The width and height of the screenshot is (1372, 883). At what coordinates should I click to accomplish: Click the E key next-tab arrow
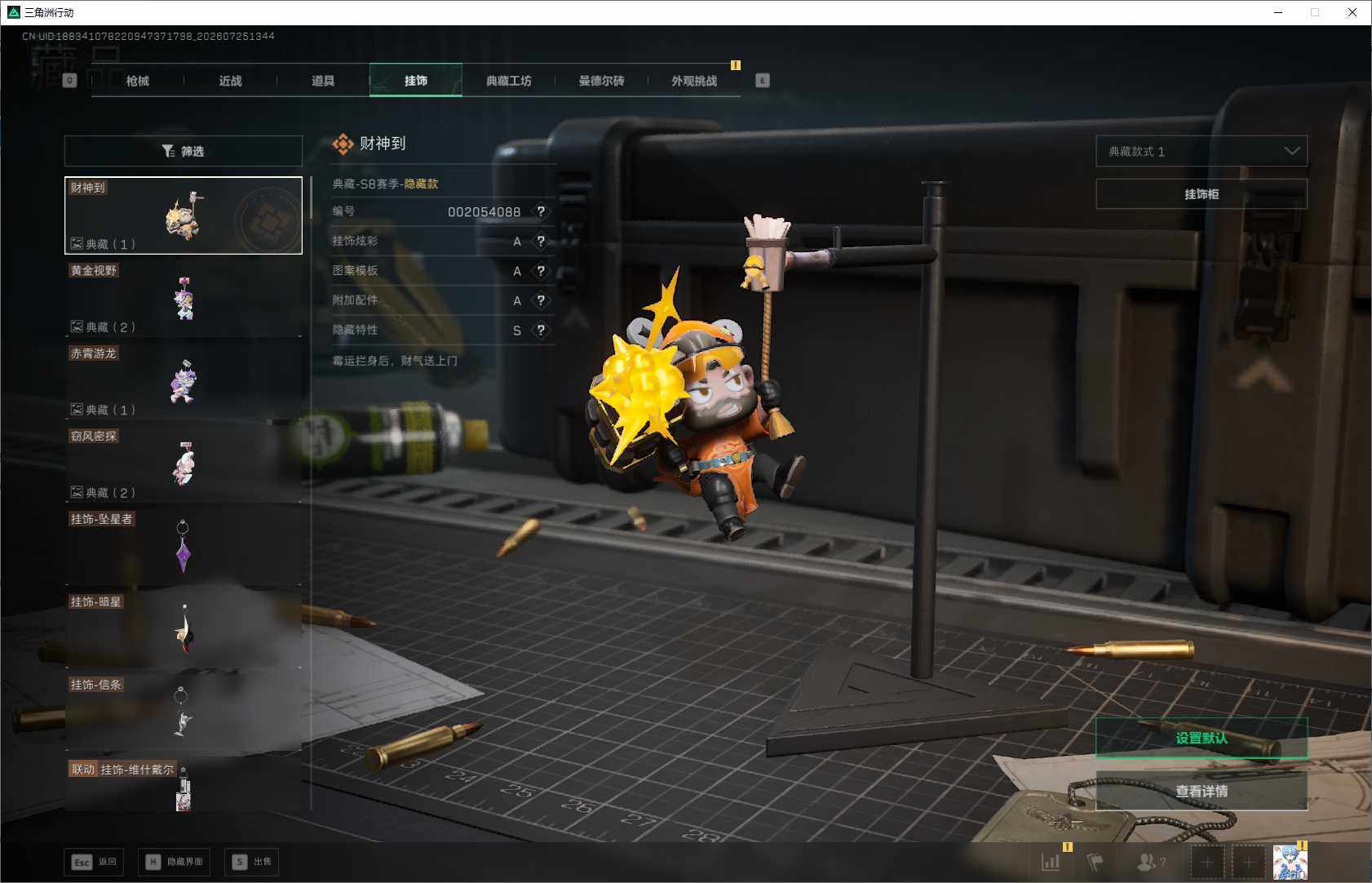(763, 81)
